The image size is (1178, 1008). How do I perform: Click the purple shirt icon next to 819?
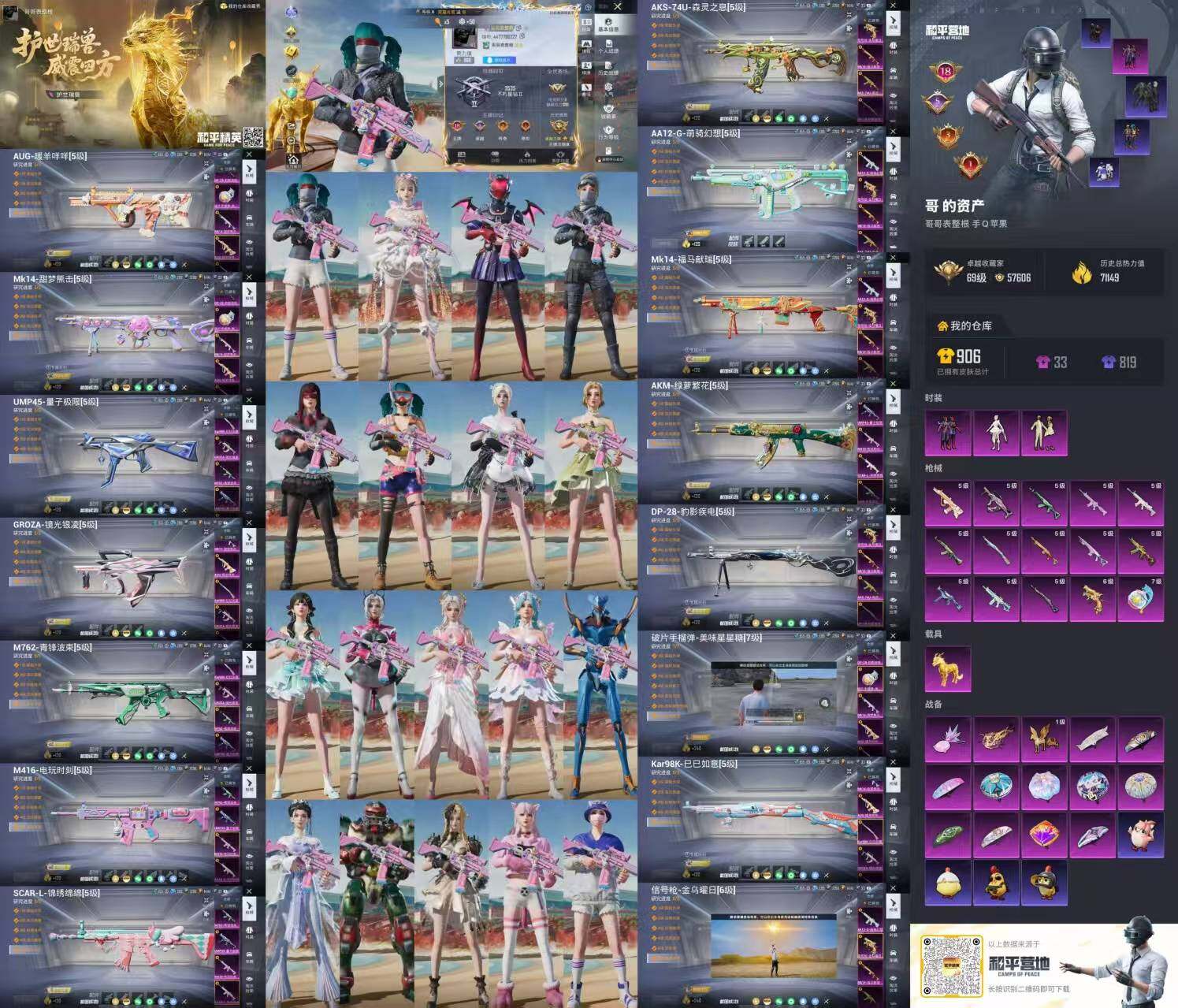[1108, 363]
